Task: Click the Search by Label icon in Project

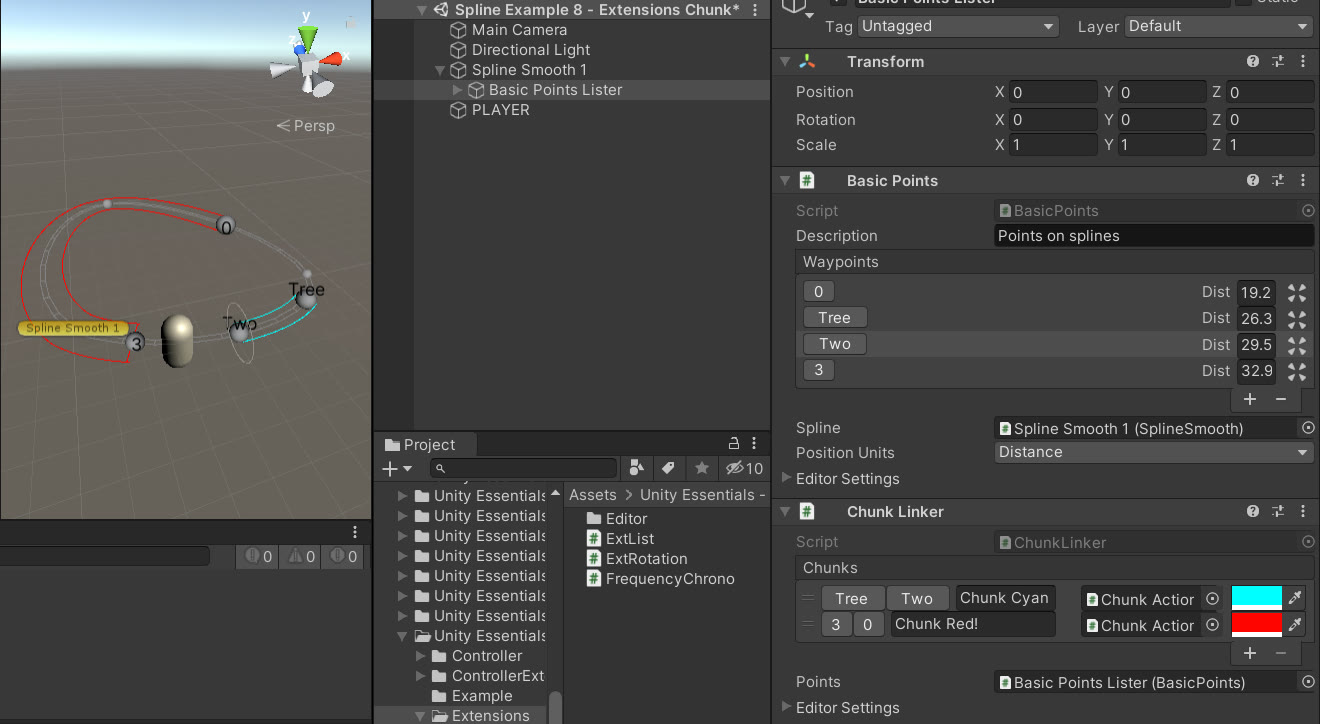Action: point(669,468)
